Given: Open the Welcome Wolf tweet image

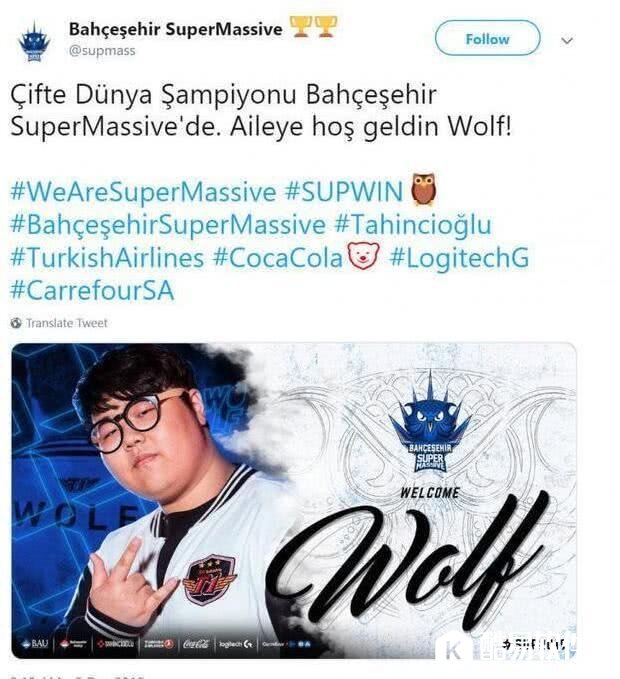Looking at the screenshot, I should pos(294,501).
